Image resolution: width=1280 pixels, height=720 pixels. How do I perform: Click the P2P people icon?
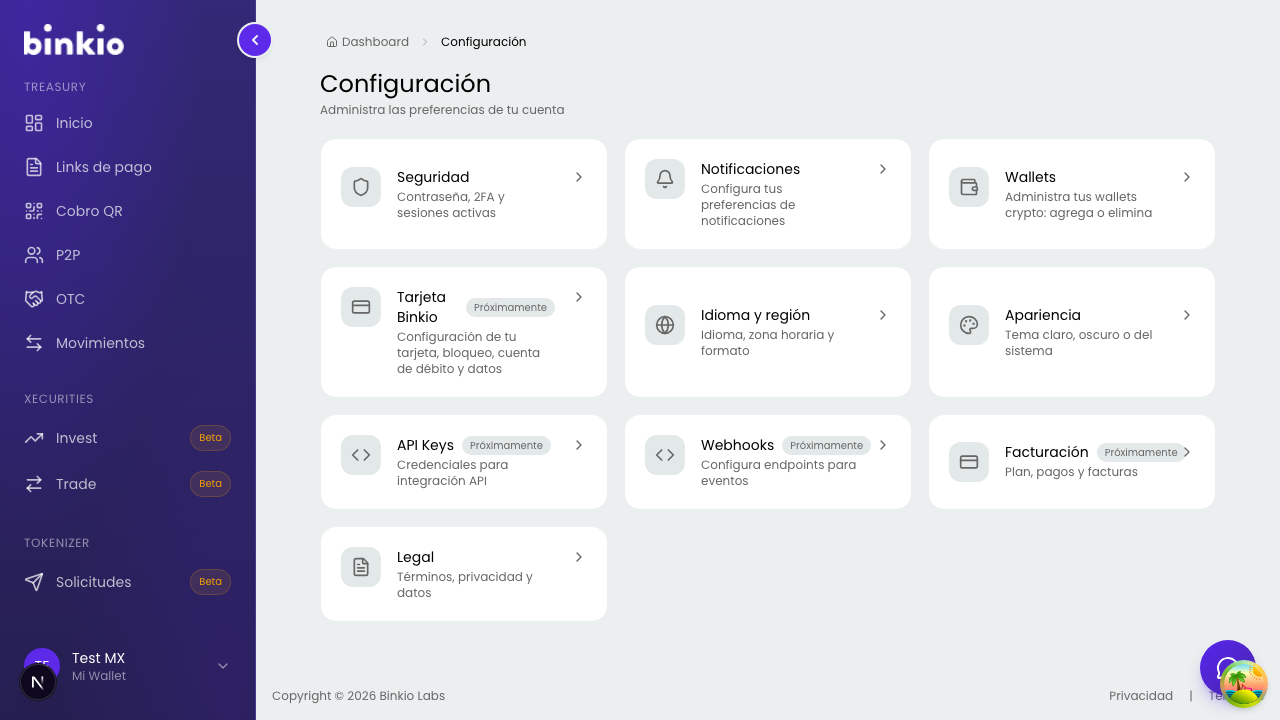tap(34, 255)
